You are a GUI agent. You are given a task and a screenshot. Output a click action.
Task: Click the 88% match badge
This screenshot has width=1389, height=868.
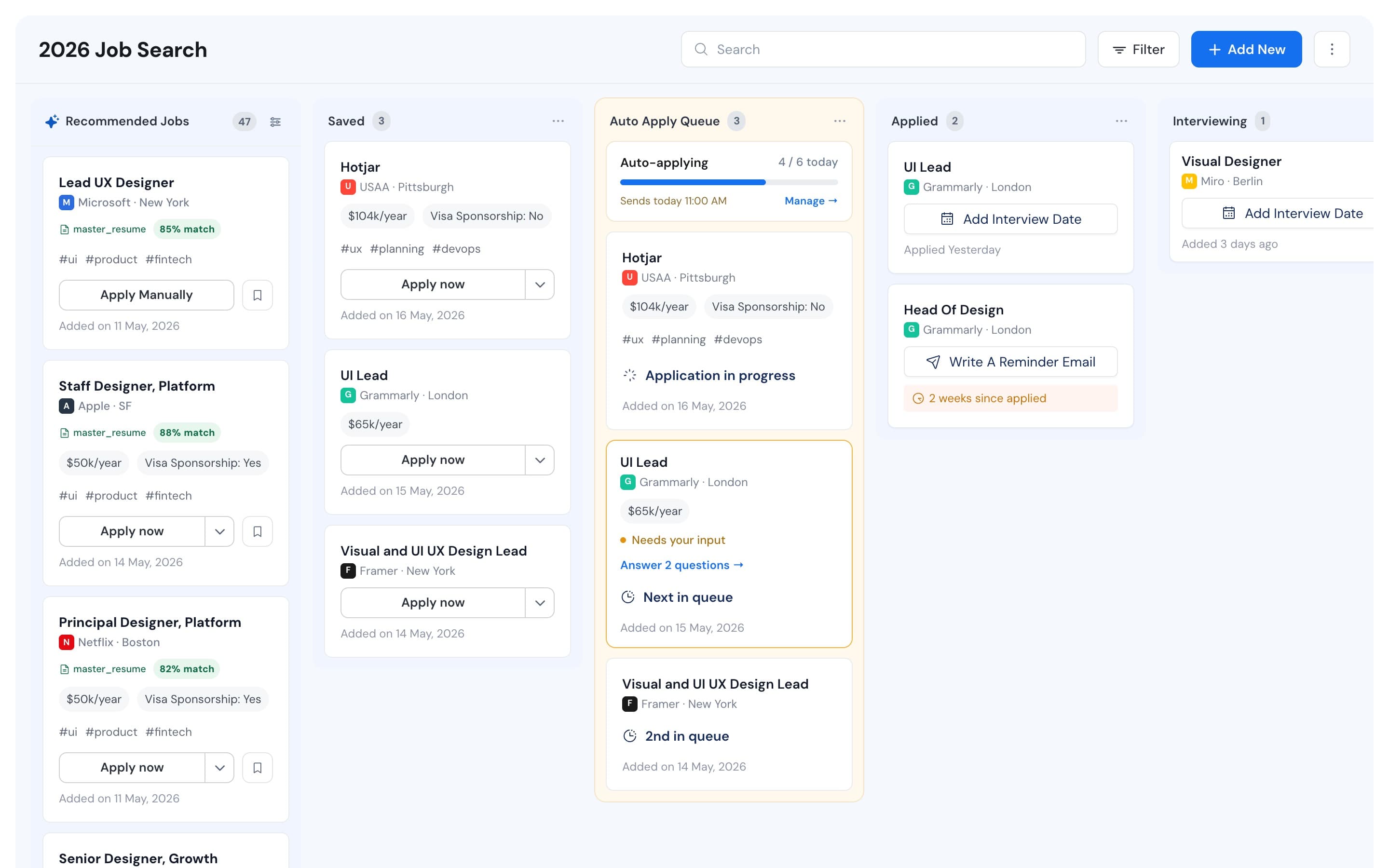[187, 433]
